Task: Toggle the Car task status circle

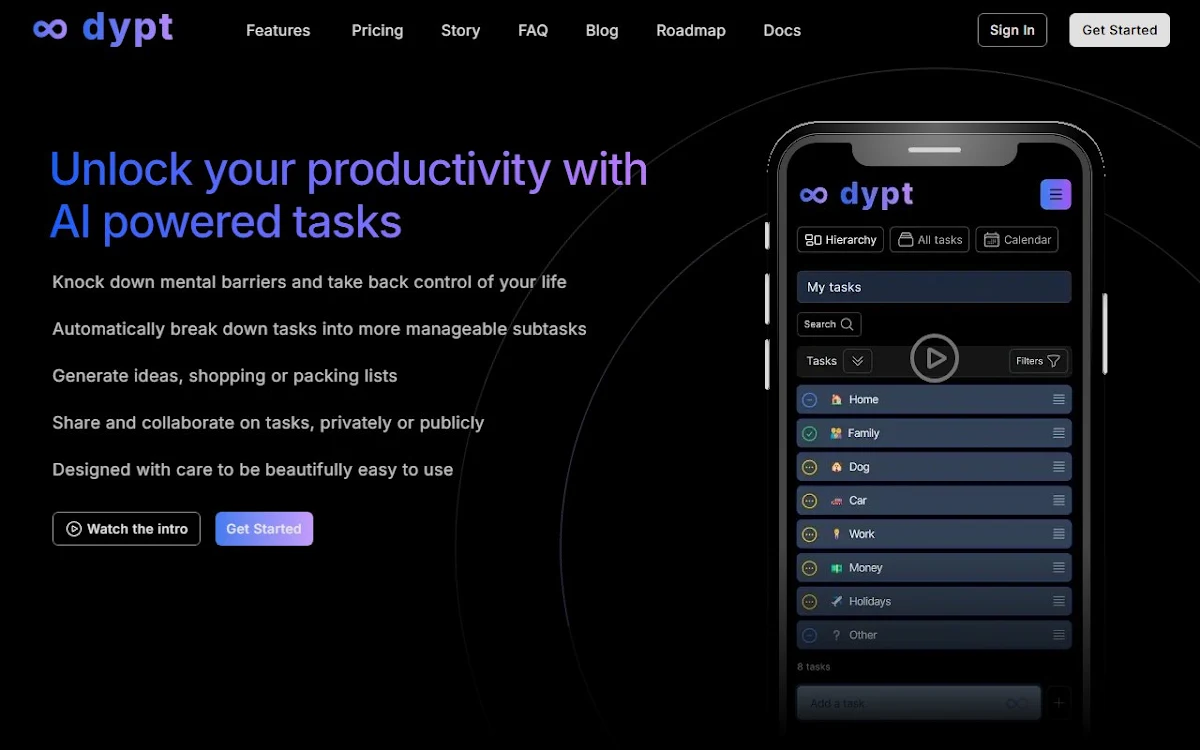Action: 810,501
